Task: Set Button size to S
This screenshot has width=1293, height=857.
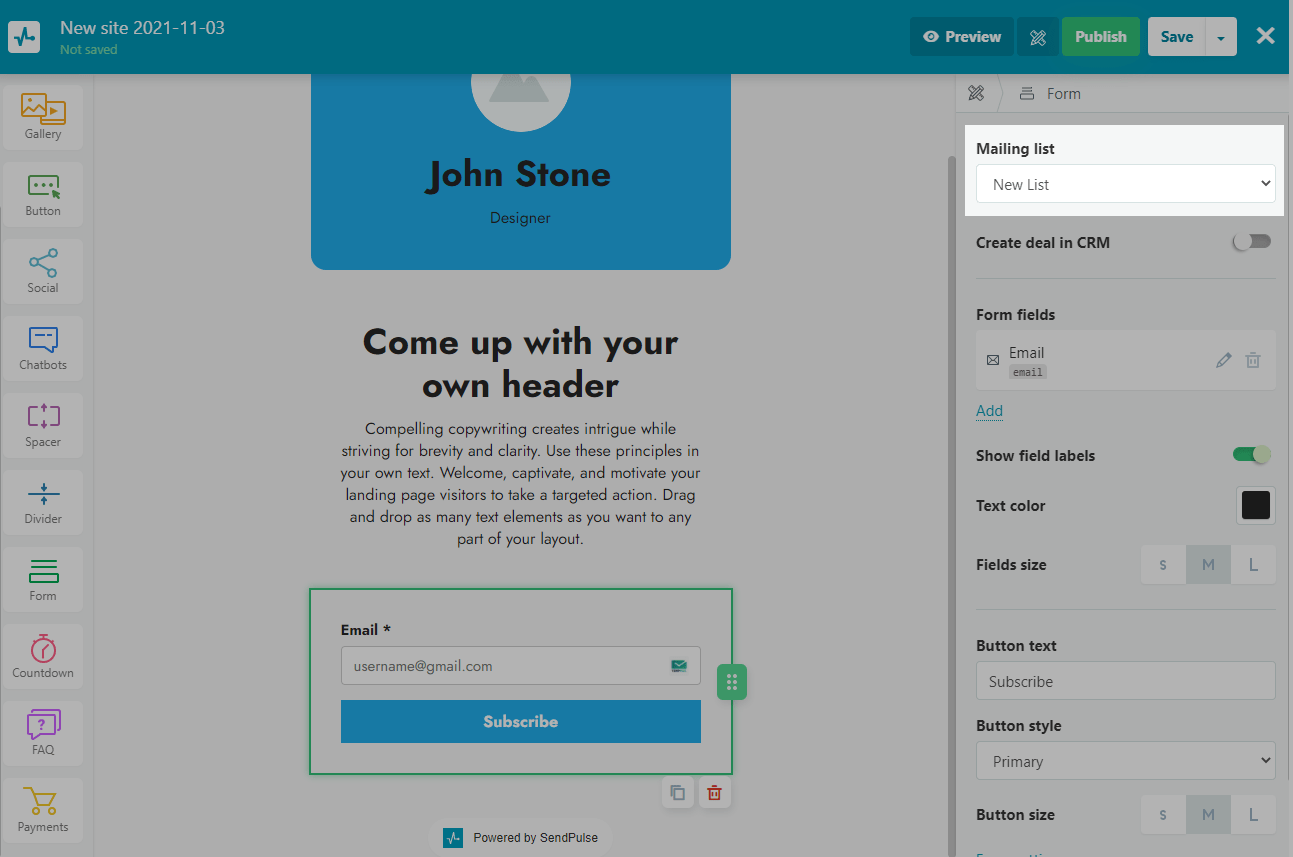Action: (x=1163, y=815)
